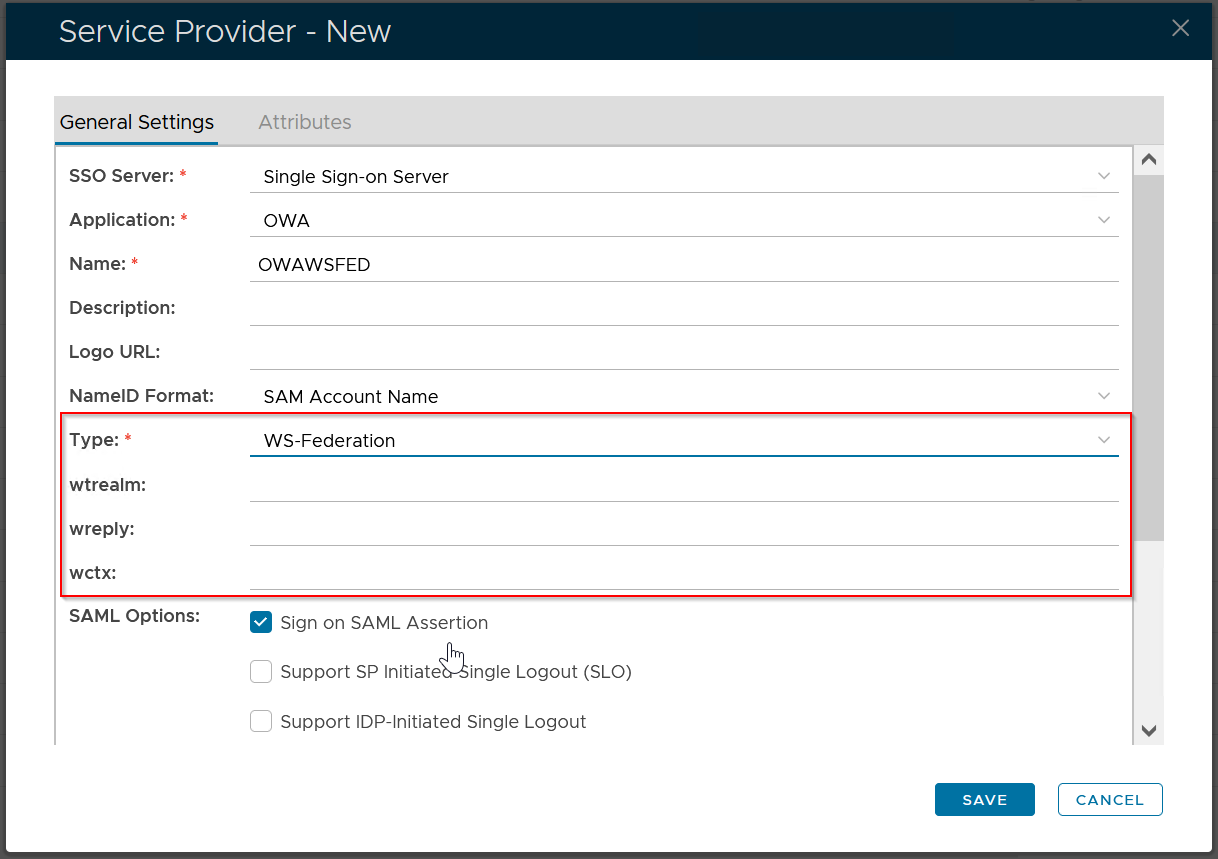Enable Support SP Initiated Single Logout
This screenshot has height=859, width=1218.
point(261,672)
